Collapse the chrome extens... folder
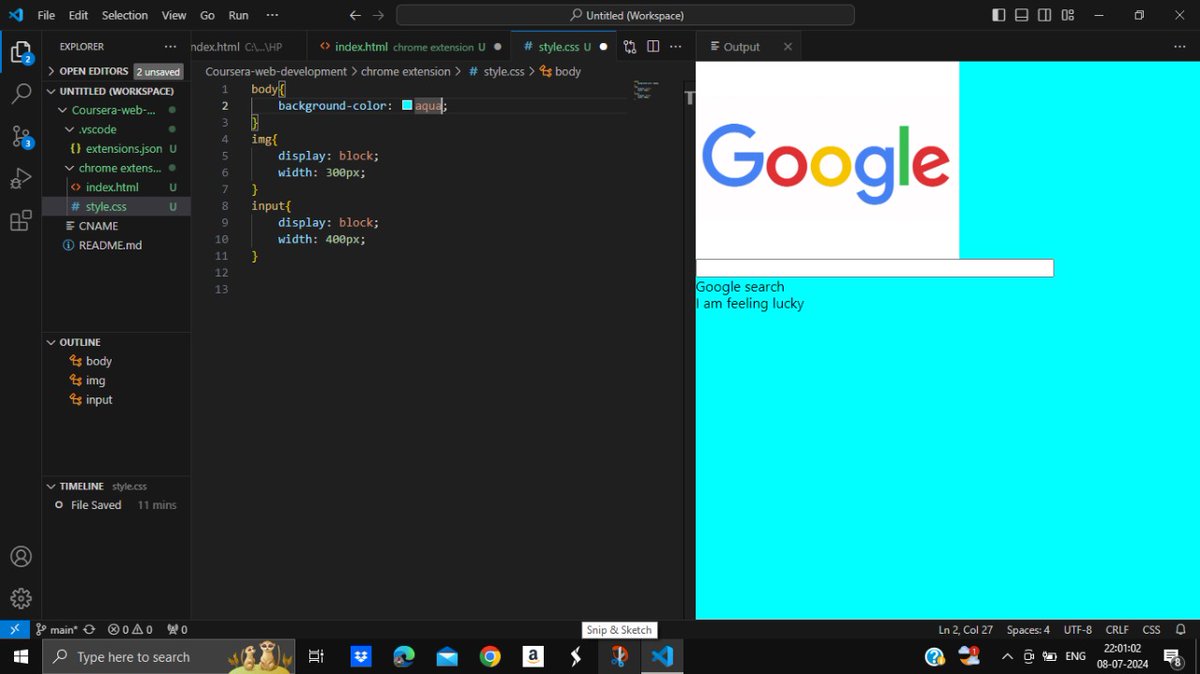Image resolution: width=1200 pixels, height=674 pixels. point(116,168)
